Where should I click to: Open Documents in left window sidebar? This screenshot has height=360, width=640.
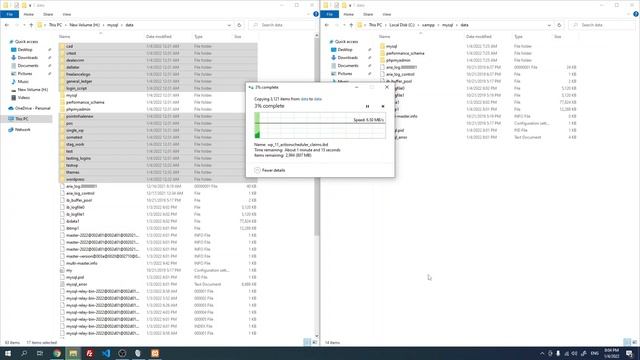(28, 65)
